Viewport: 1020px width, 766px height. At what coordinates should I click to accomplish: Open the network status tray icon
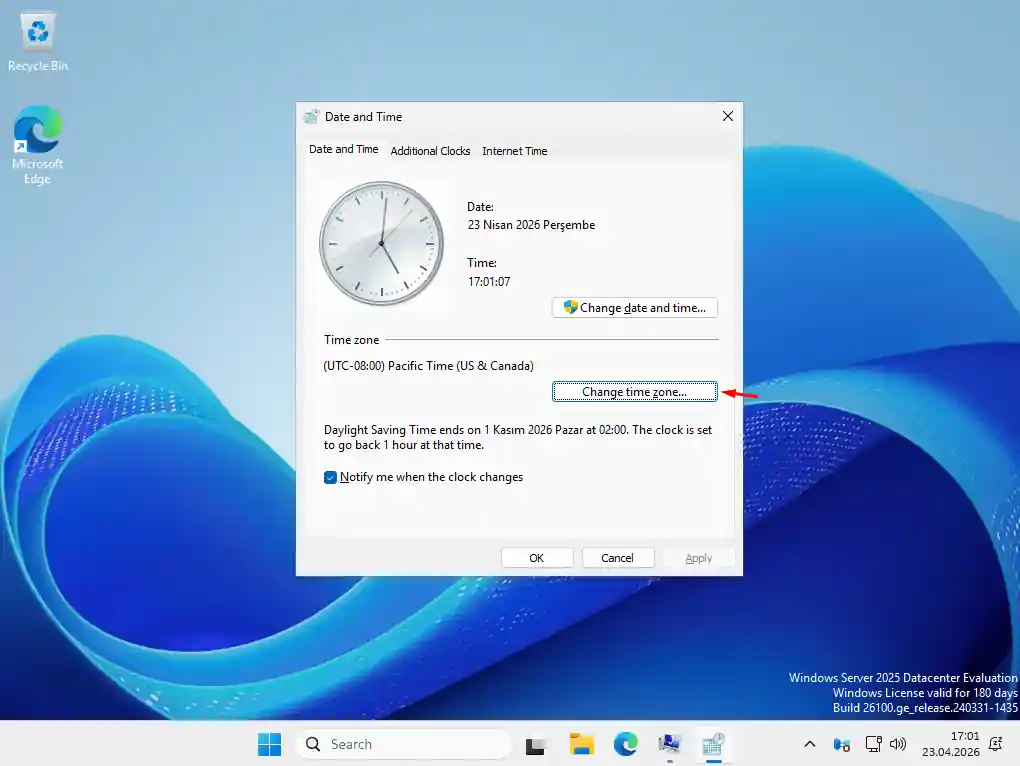[x=873, y=743]
